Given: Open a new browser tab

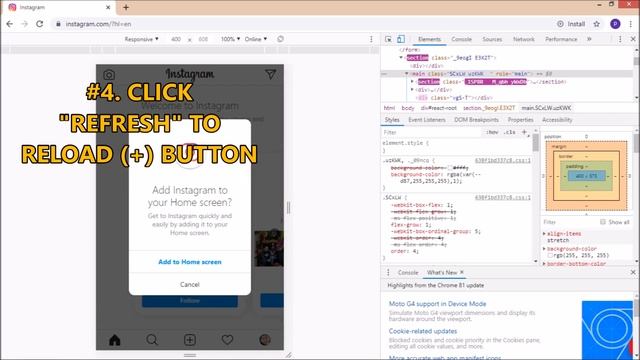Looking at the screenshot, I should tap(126, 7).
